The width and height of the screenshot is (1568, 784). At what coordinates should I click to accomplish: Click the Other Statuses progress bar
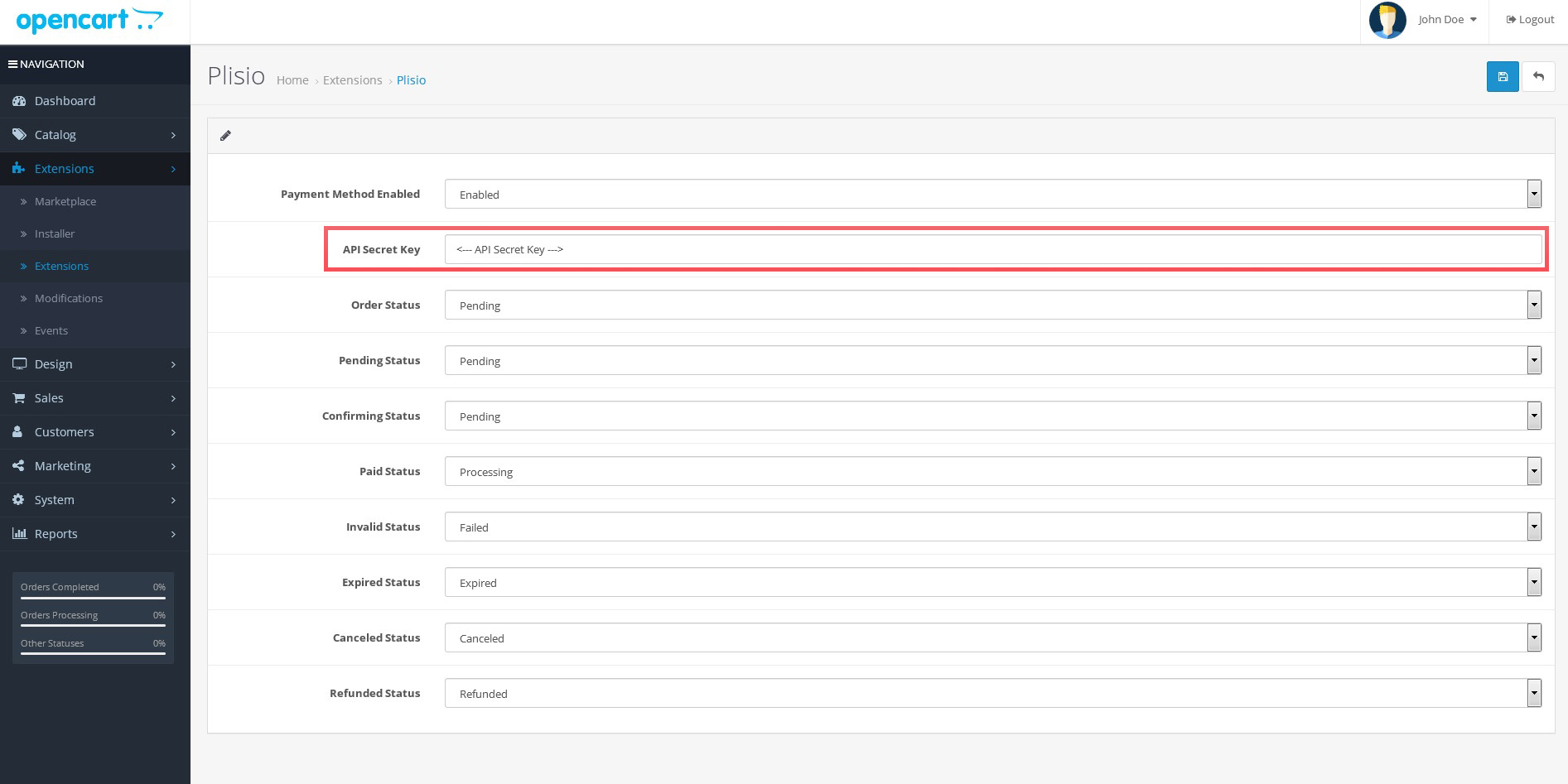click(x=93, y=654)
